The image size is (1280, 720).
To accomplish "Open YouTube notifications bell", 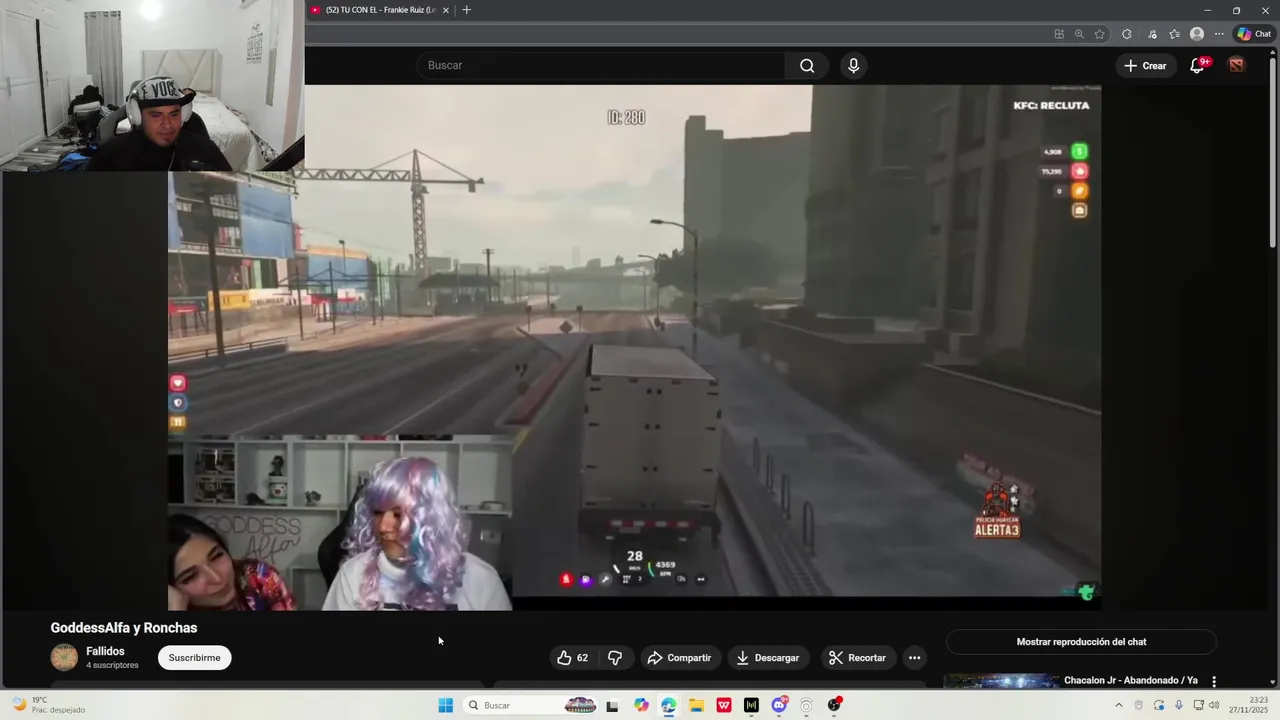I will pyautogui.click(x=1197, y=66).
